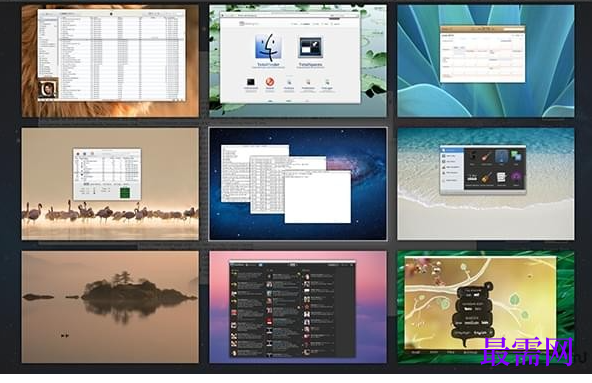Image resolution: width=592 pixels, height=383 pixels.
Task: Click the black terminal icon in browser page
Action: (x=250, y=82)
